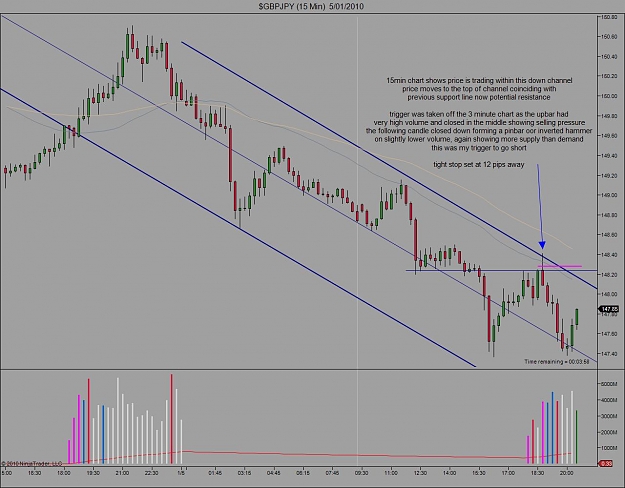Click the 149.40 price axis label

click(609, 155)
